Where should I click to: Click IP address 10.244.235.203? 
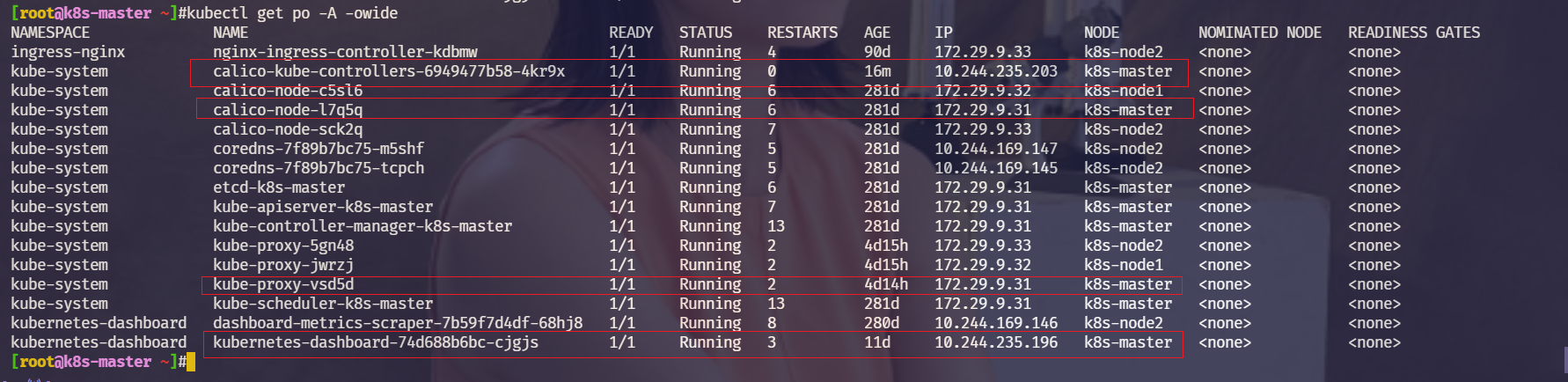996,71
